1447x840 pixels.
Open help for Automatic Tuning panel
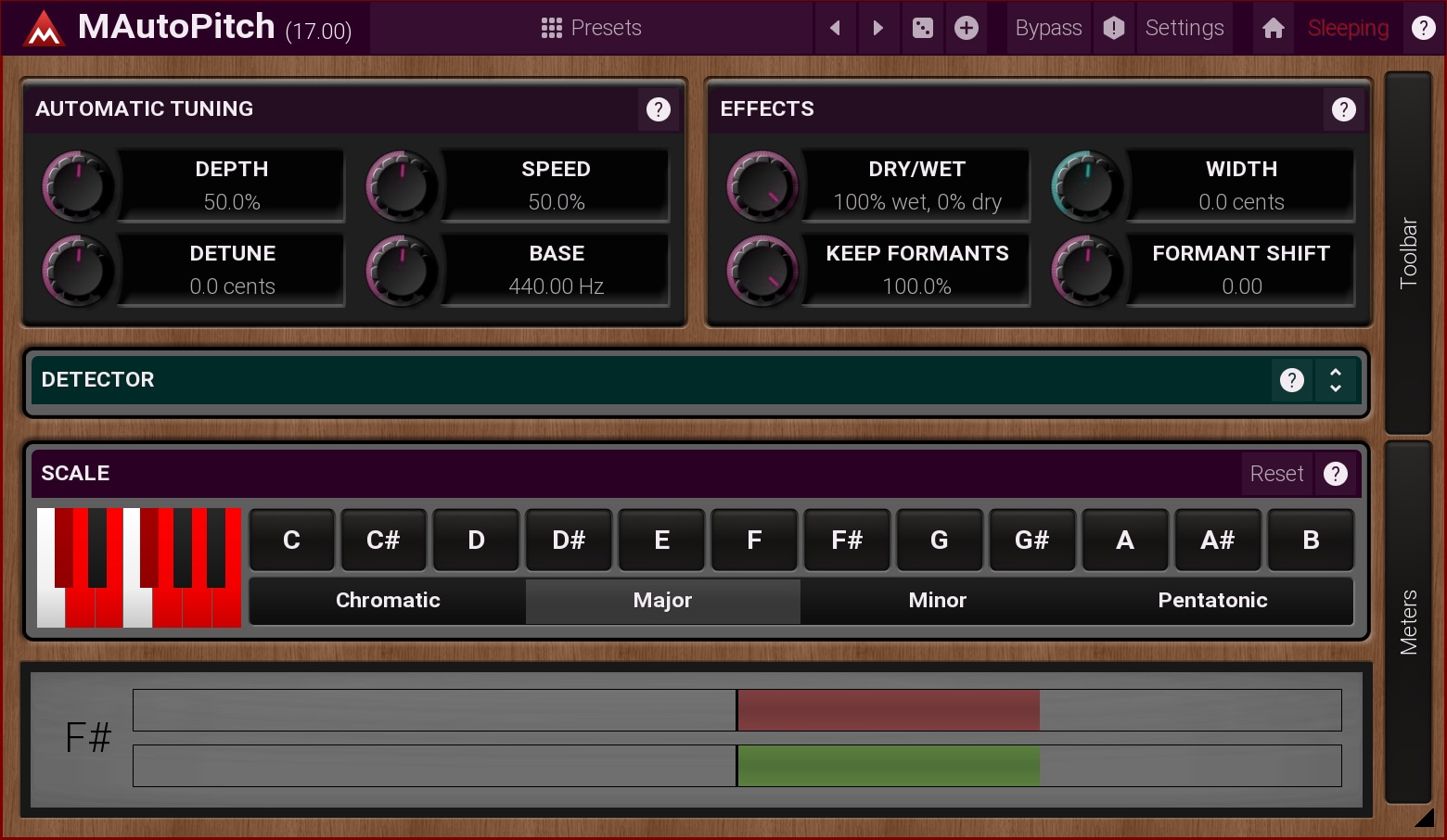click(659, 109)
